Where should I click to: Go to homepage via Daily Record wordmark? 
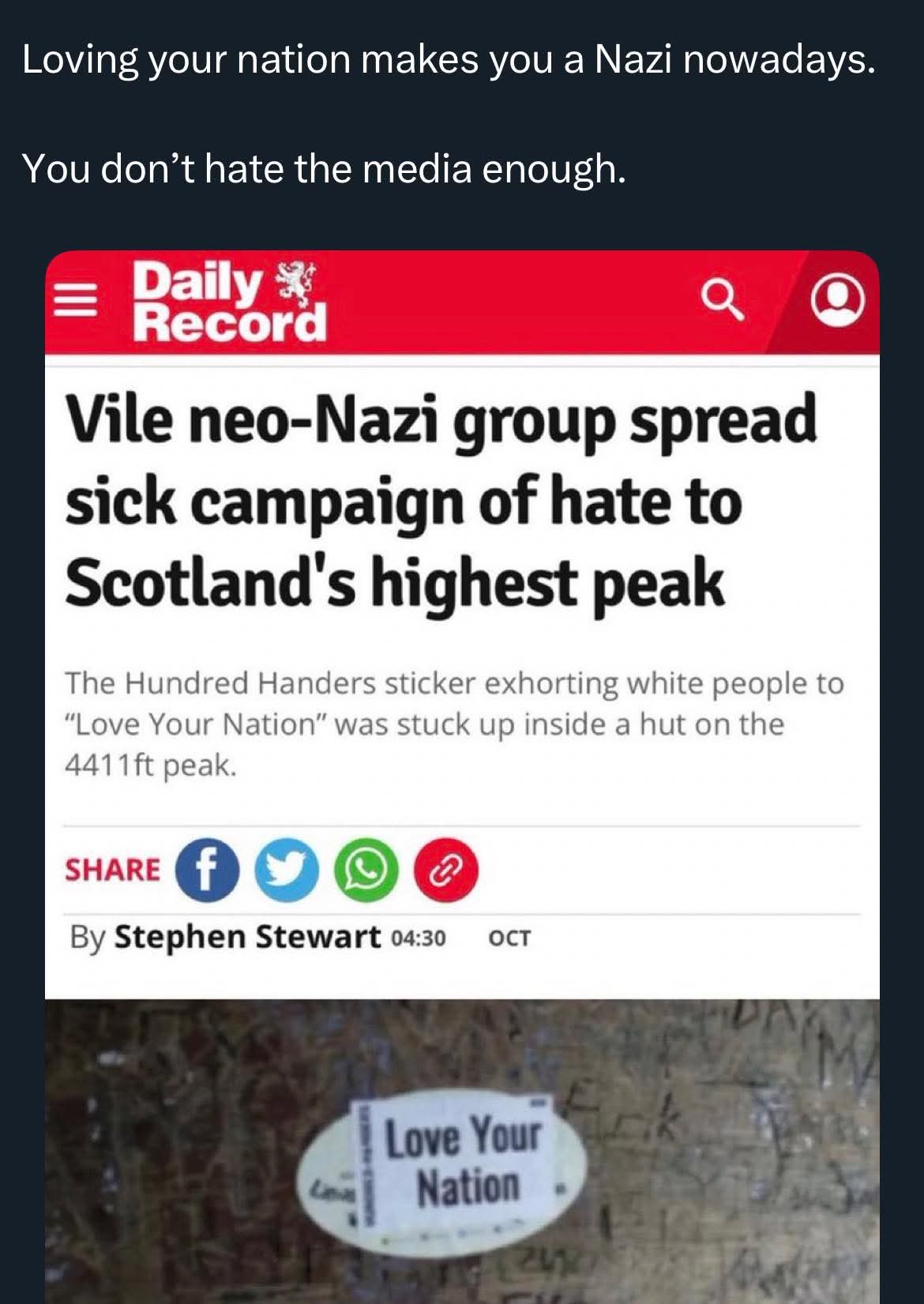point(229,301)
